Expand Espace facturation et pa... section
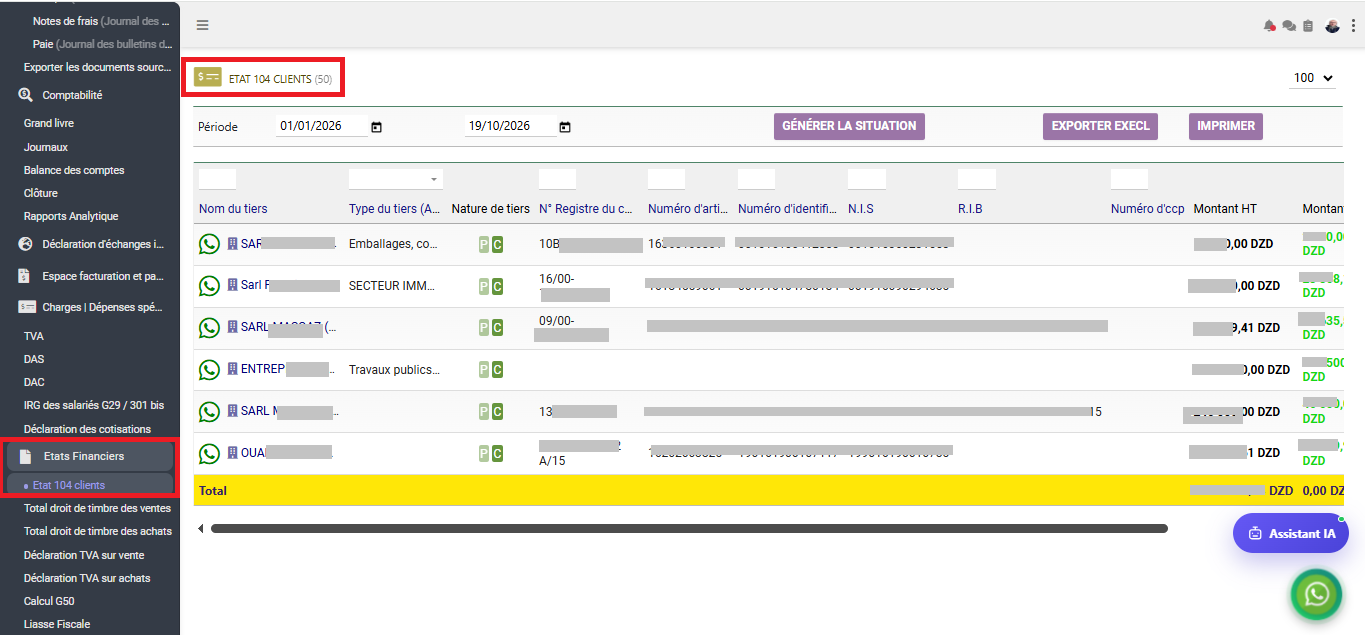The height and width of the screenshot is (635, 1365). pos(103,276)
